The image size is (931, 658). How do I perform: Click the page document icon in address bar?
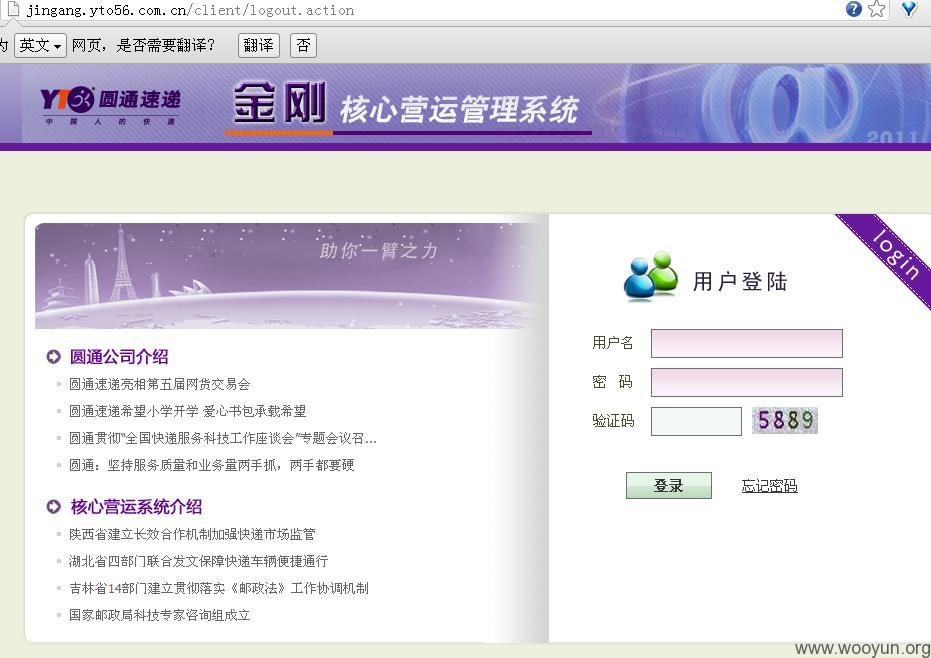coord(12,9)
